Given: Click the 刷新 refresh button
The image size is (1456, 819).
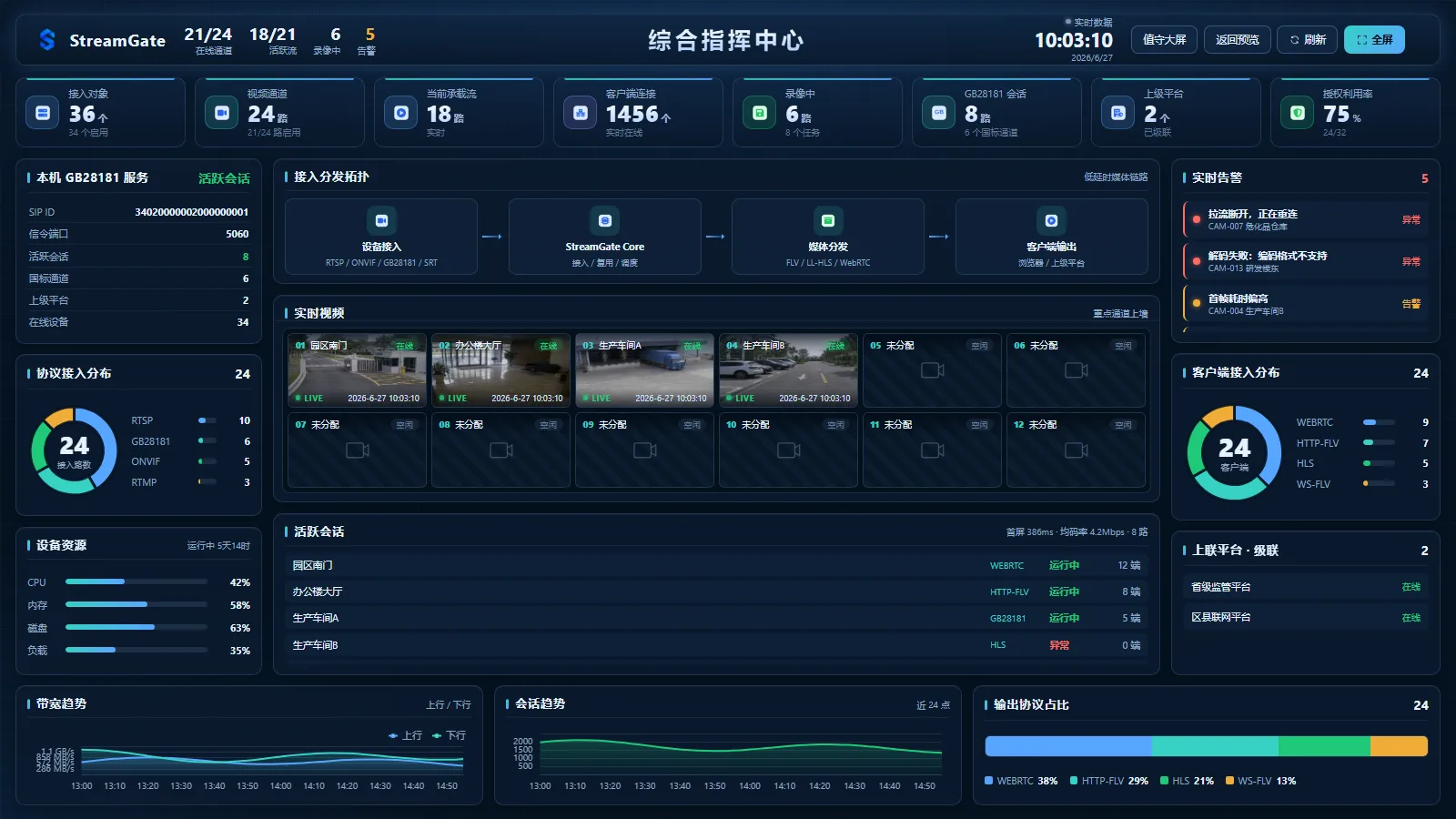Looking at the screenshot, I should pos(1308,39).
